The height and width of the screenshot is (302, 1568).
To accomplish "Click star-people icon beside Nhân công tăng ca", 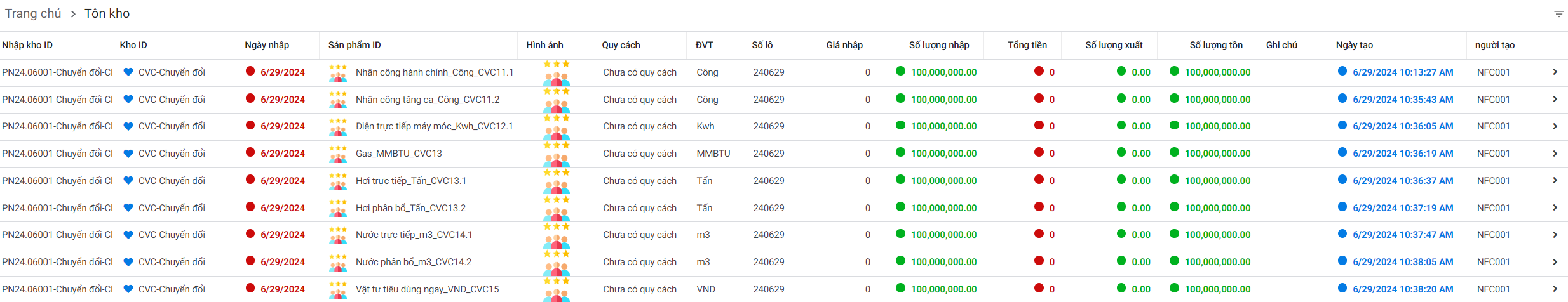I will pos(338,100).
